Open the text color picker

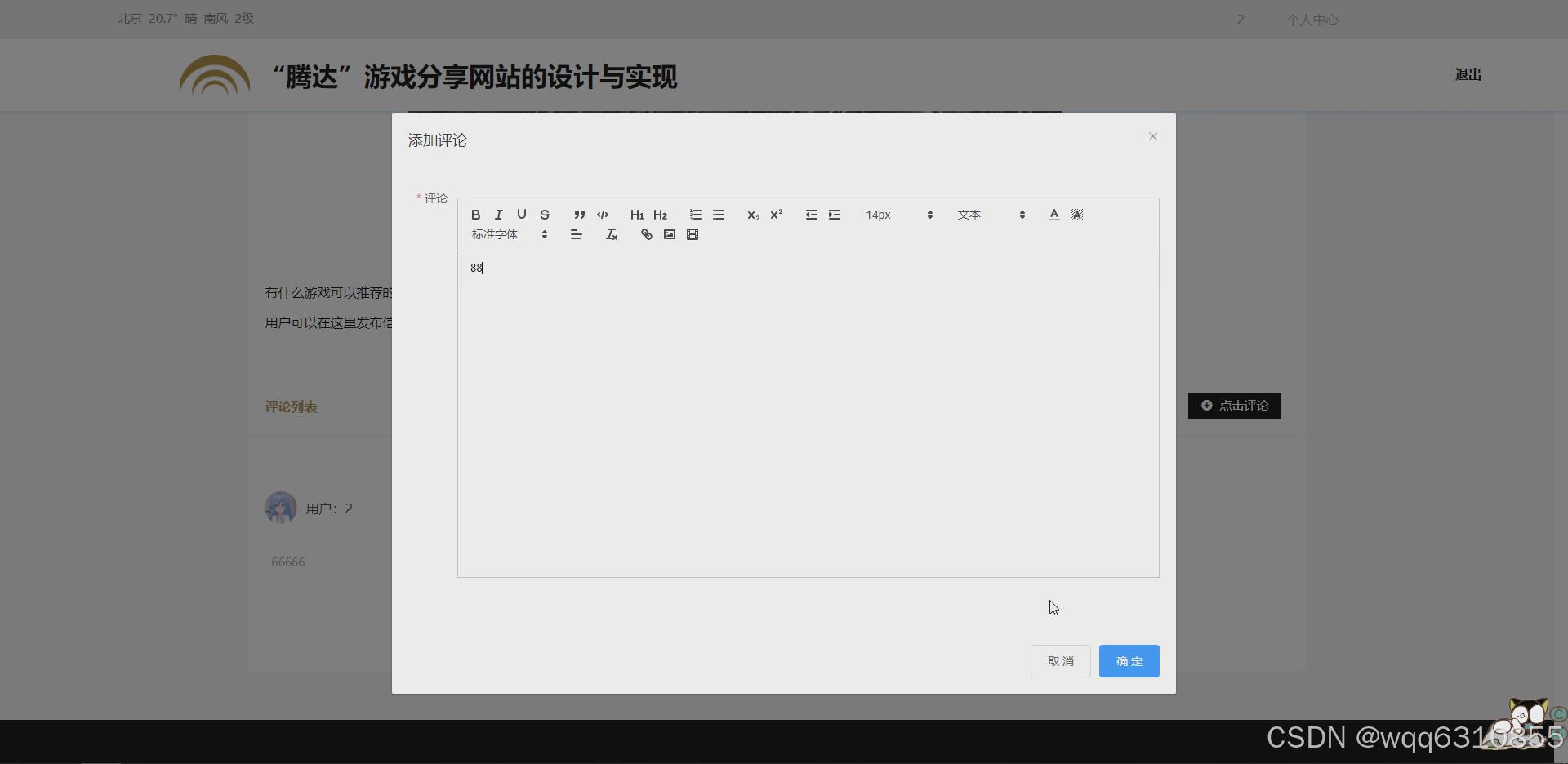pyautogui.click(x=1053, y=215)
